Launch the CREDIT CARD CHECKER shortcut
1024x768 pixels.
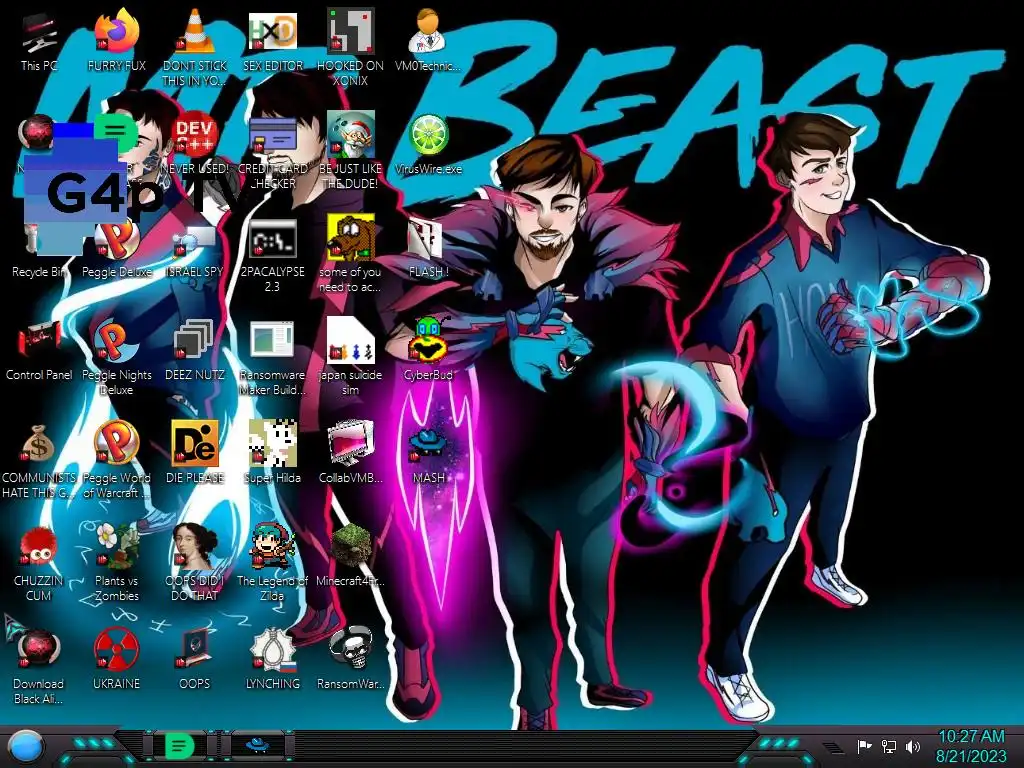click(273, 150)
